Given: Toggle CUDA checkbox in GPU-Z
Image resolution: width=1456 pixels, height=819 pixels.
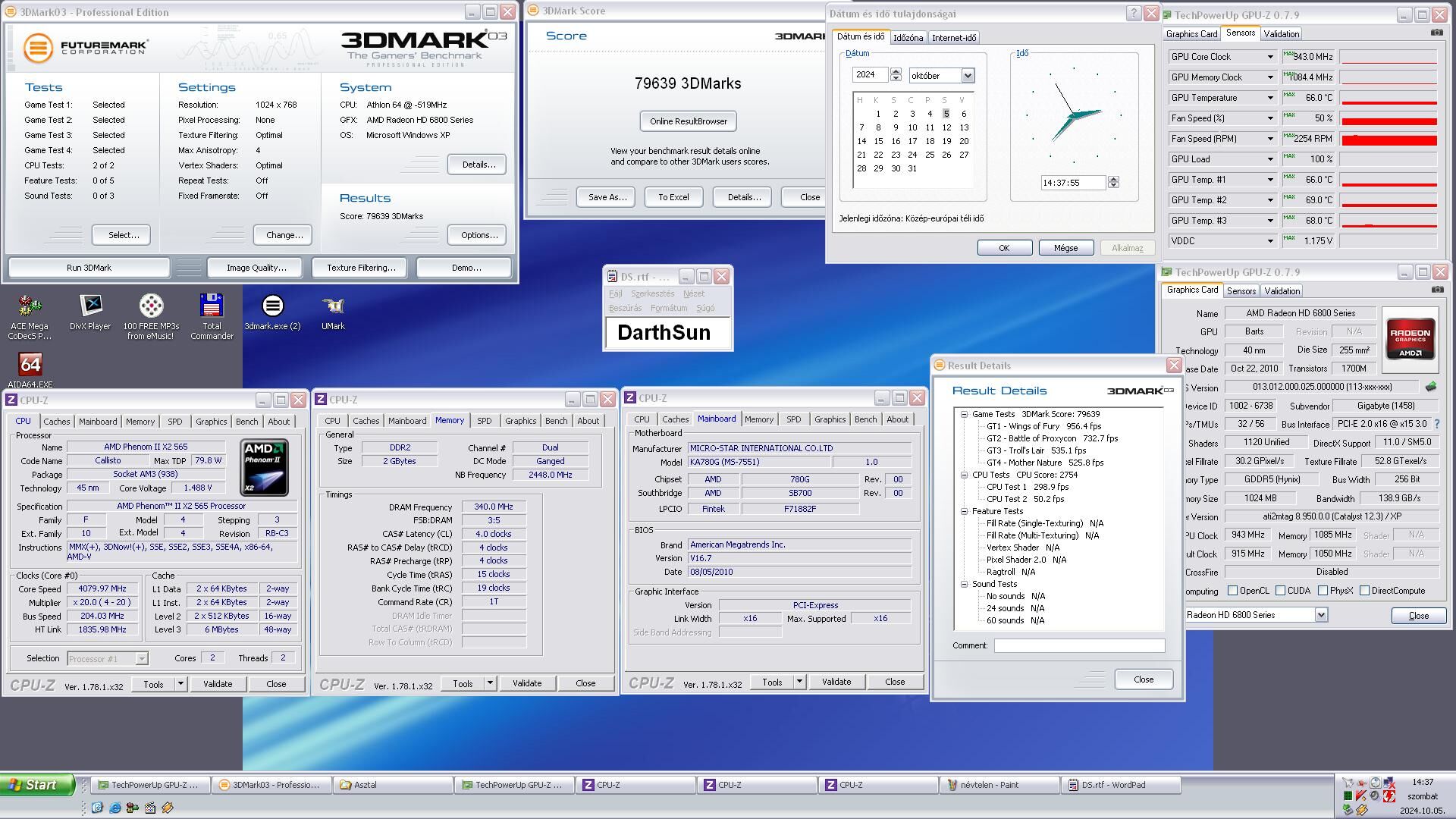Looking at the screenshot, I should click(1280, 591).
